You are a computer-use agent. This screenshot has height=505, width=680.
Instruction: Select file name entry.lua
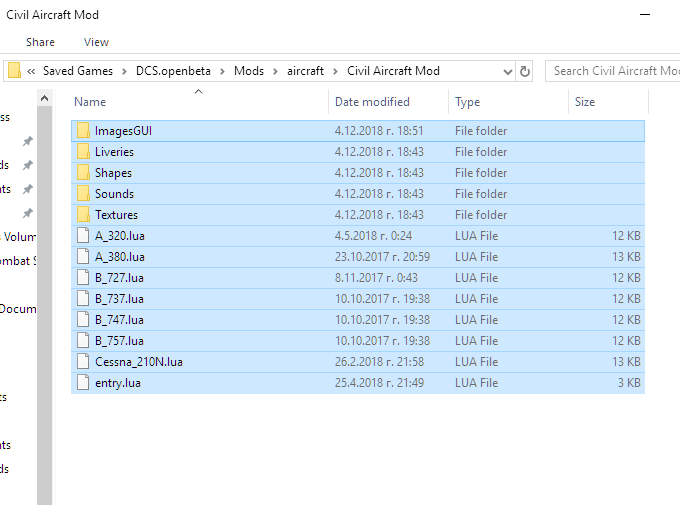click(118, 383)
